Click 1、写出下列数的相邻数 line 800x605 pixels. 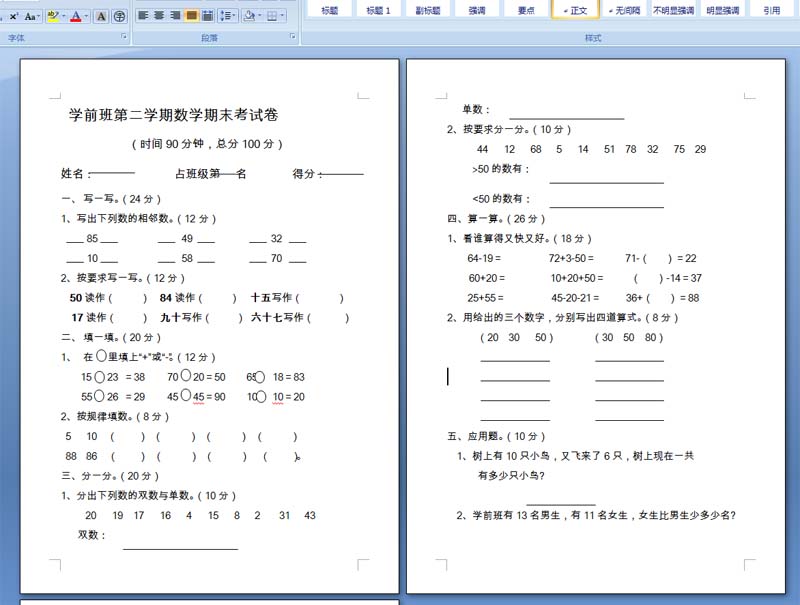[x=139, y=219]
